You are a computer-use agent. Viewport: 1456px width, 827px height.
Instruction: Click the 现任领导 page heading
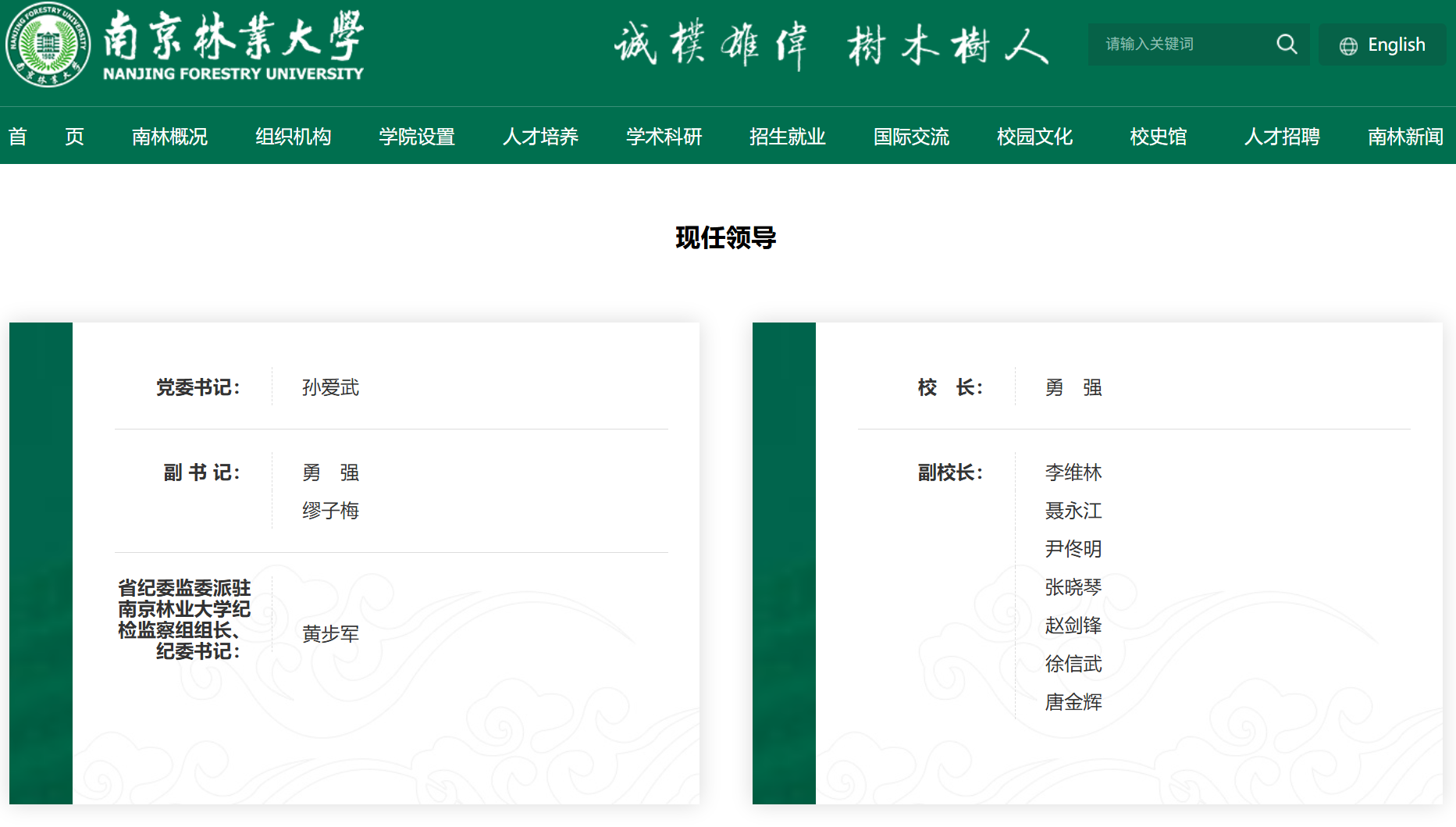coord(726,237)
